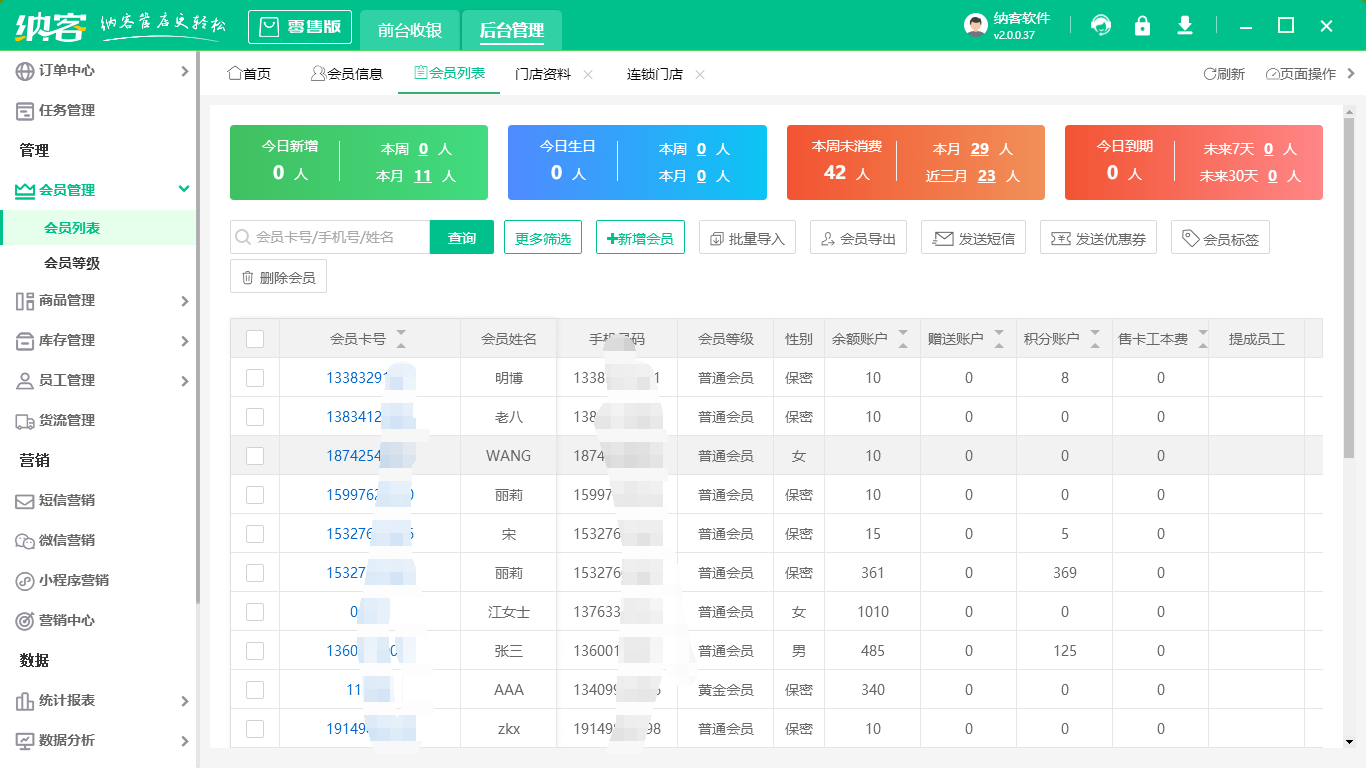Click the 短信营销 envelope icon
The image size is (1366, 768).
(25, 500)
